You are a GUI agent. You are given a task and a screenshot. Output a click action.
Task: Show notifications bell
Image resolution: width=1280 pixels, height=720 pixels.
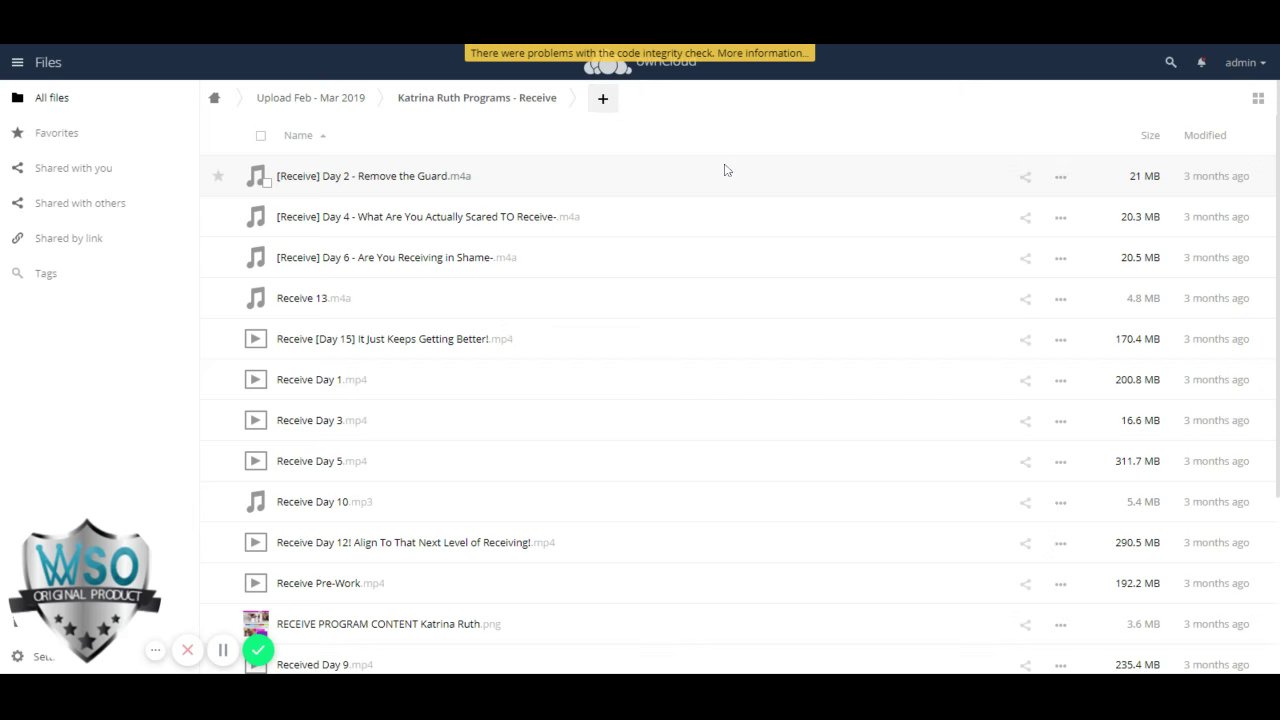pyautogui.click(x=1201, y=62)
